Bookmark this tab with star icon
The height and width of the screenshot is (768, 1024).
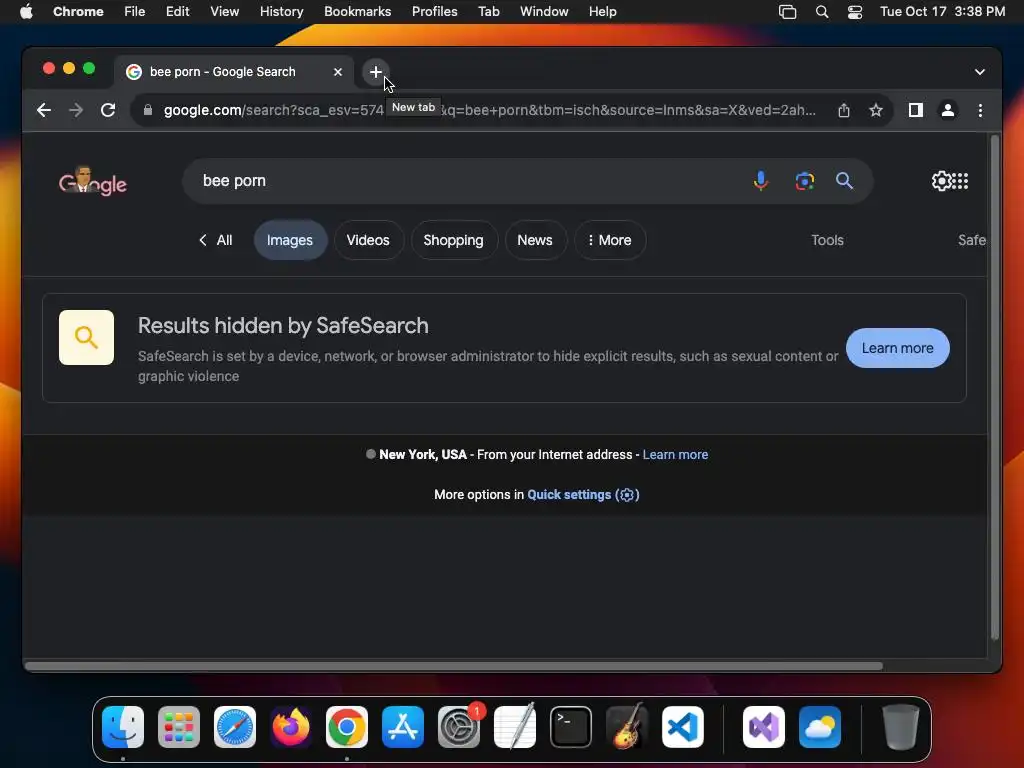tap(876, 110)
